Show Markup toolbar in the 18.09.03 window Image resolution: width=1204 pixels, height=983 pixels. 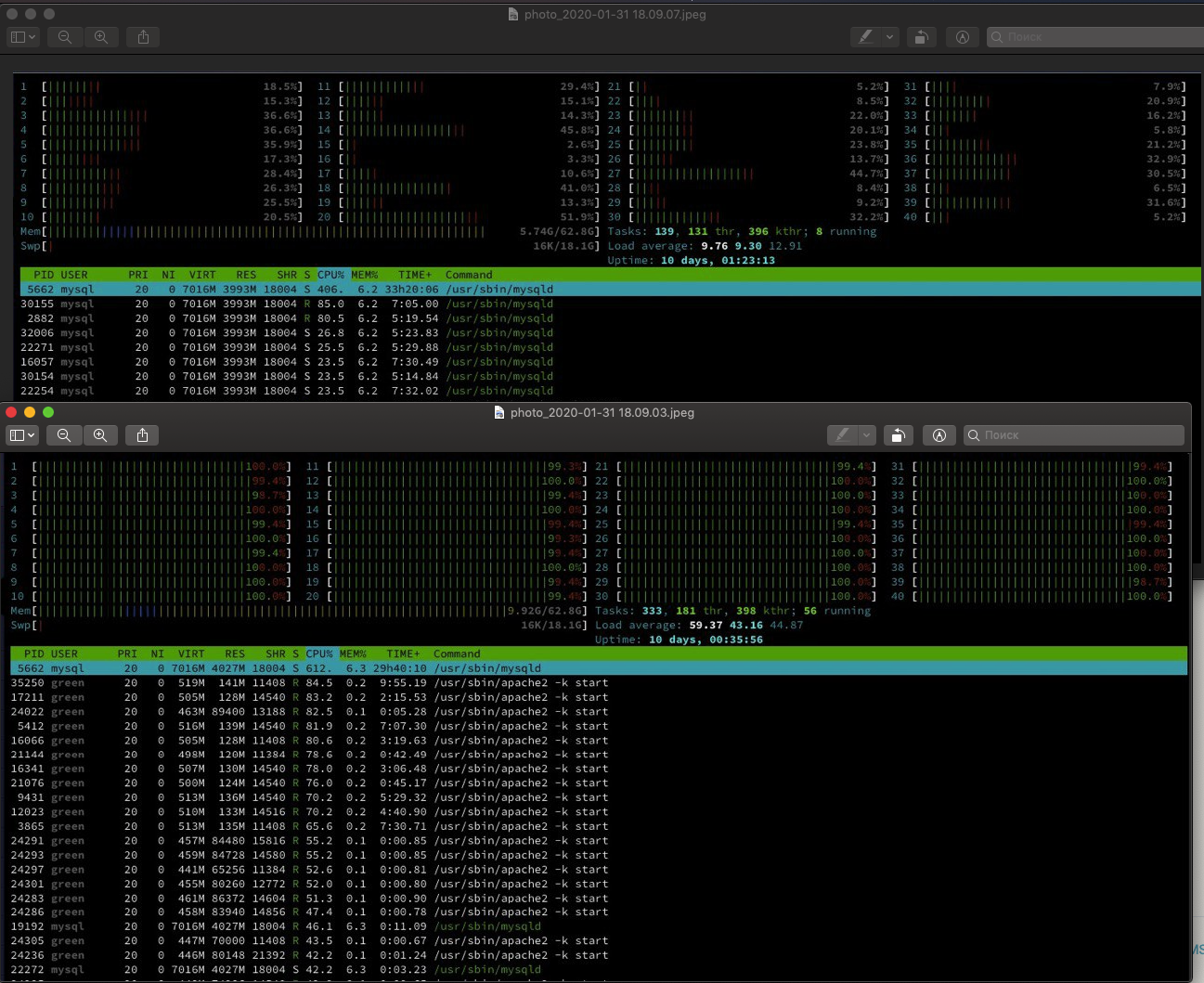939,435
